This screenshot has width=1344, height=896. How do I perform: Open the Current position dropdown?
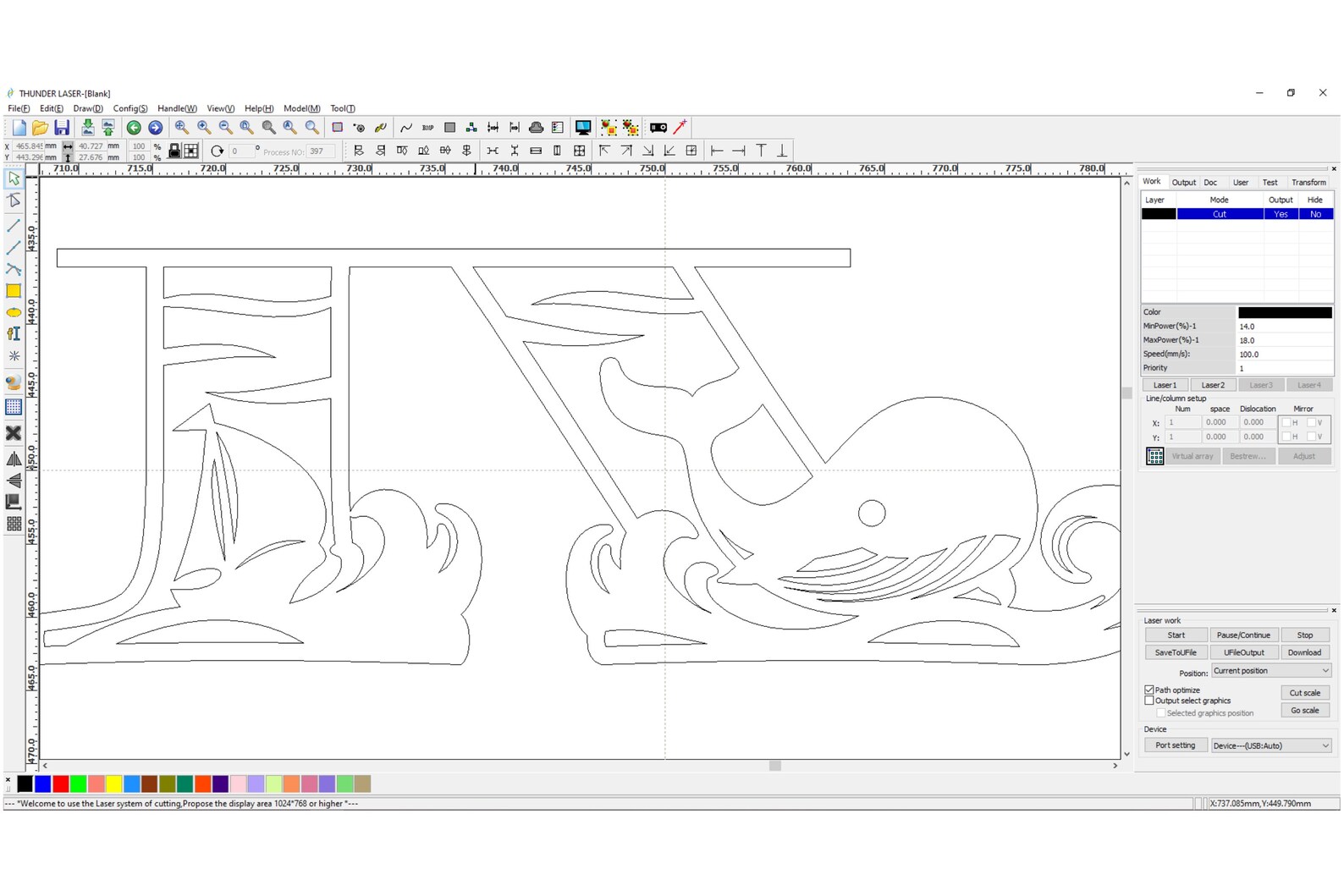[x=1271, y=671]
